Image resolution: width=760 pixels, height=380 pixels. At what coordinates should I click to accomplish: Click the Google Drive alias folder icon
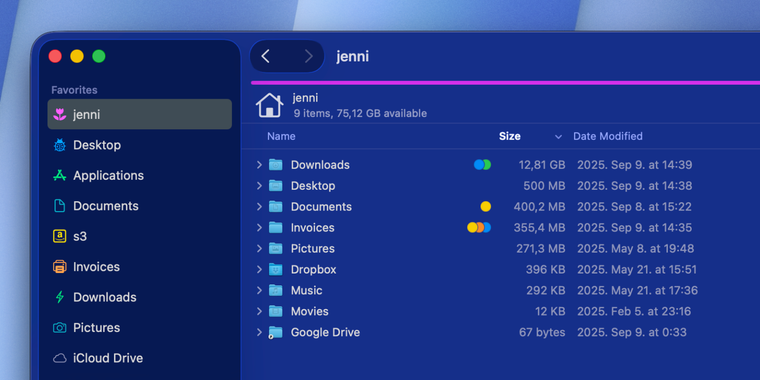point(275,332)
